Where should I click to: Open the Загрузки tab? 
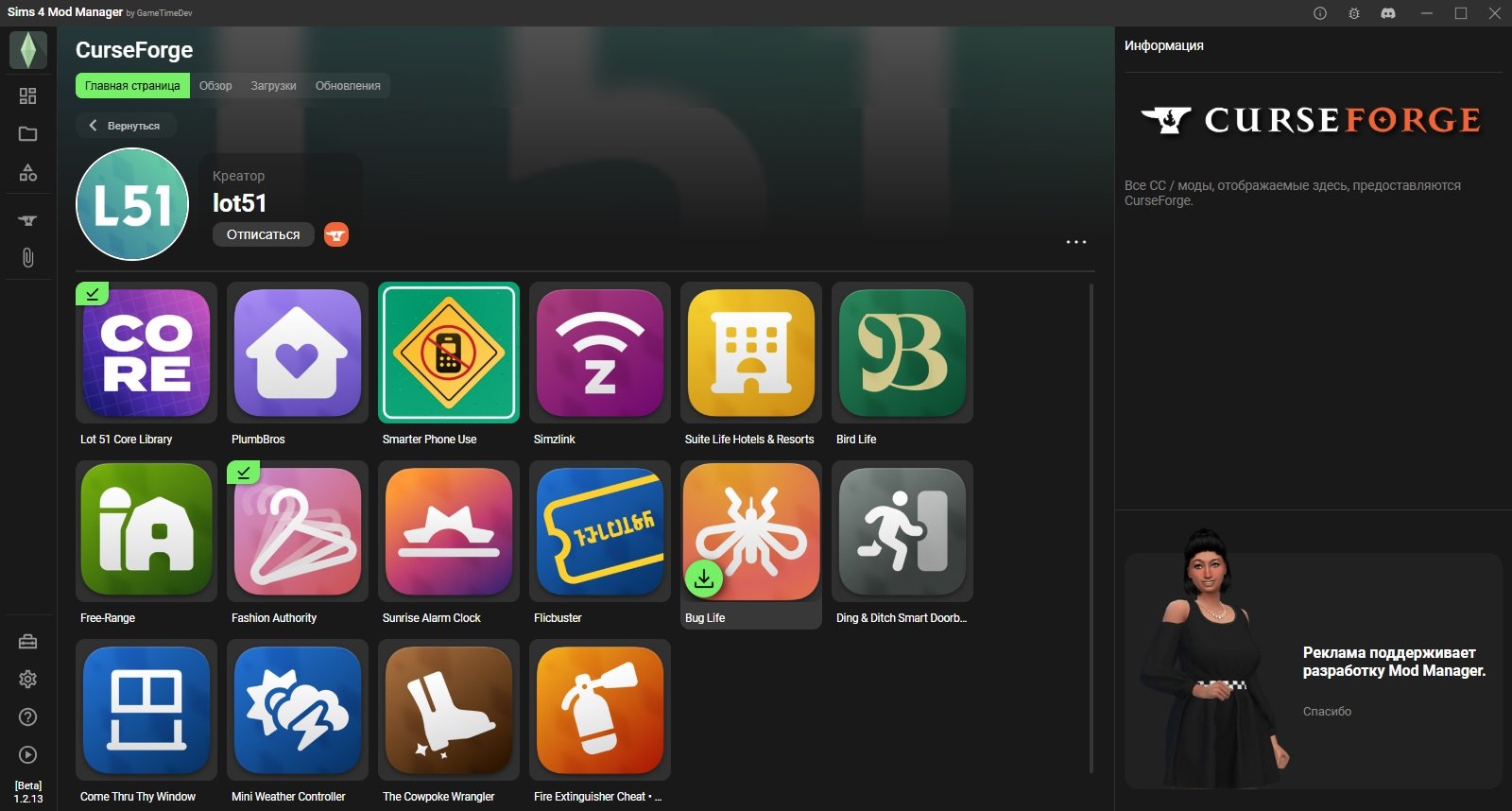pyautogui.click(x=273, y=86)
